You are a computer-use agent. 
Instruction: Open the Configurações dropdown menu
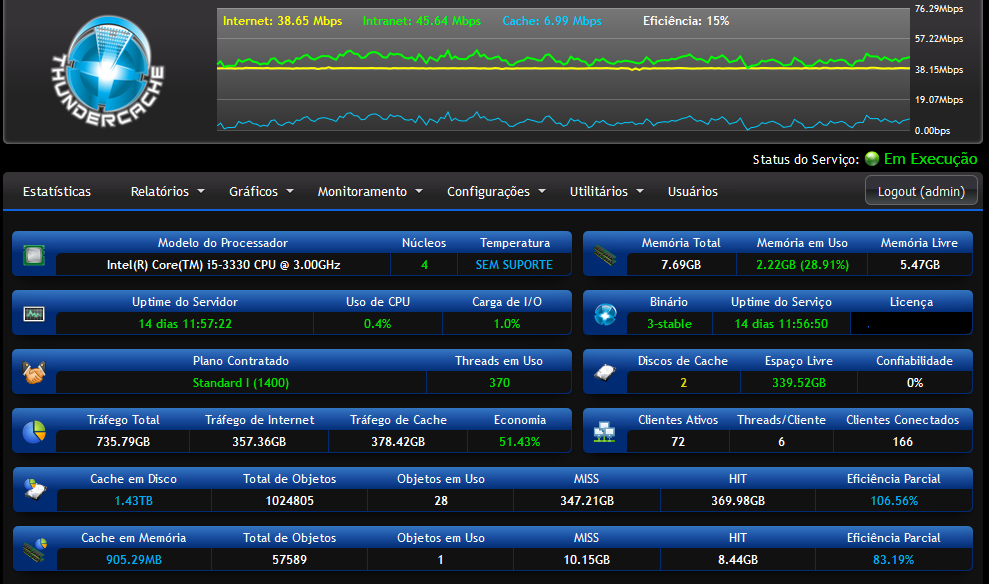(x=496, y=191)
